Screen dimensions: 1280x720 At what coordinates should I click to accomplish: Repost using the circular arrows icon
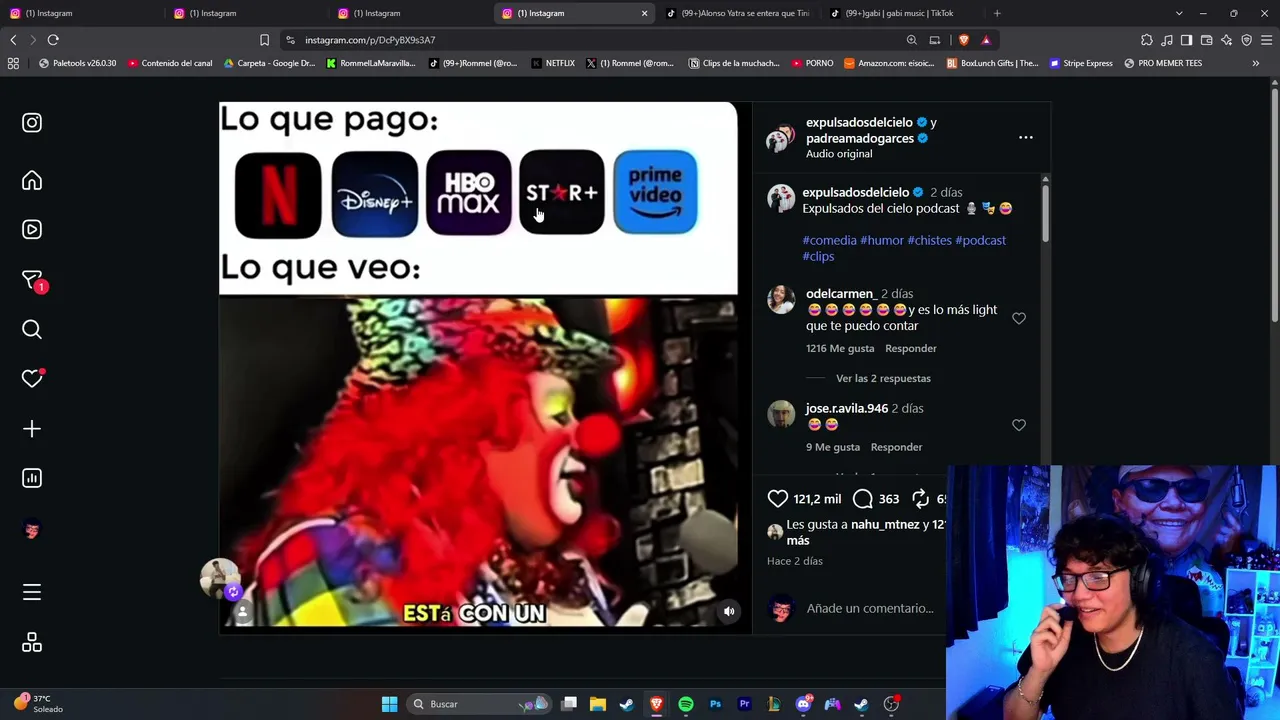(920, 498)
